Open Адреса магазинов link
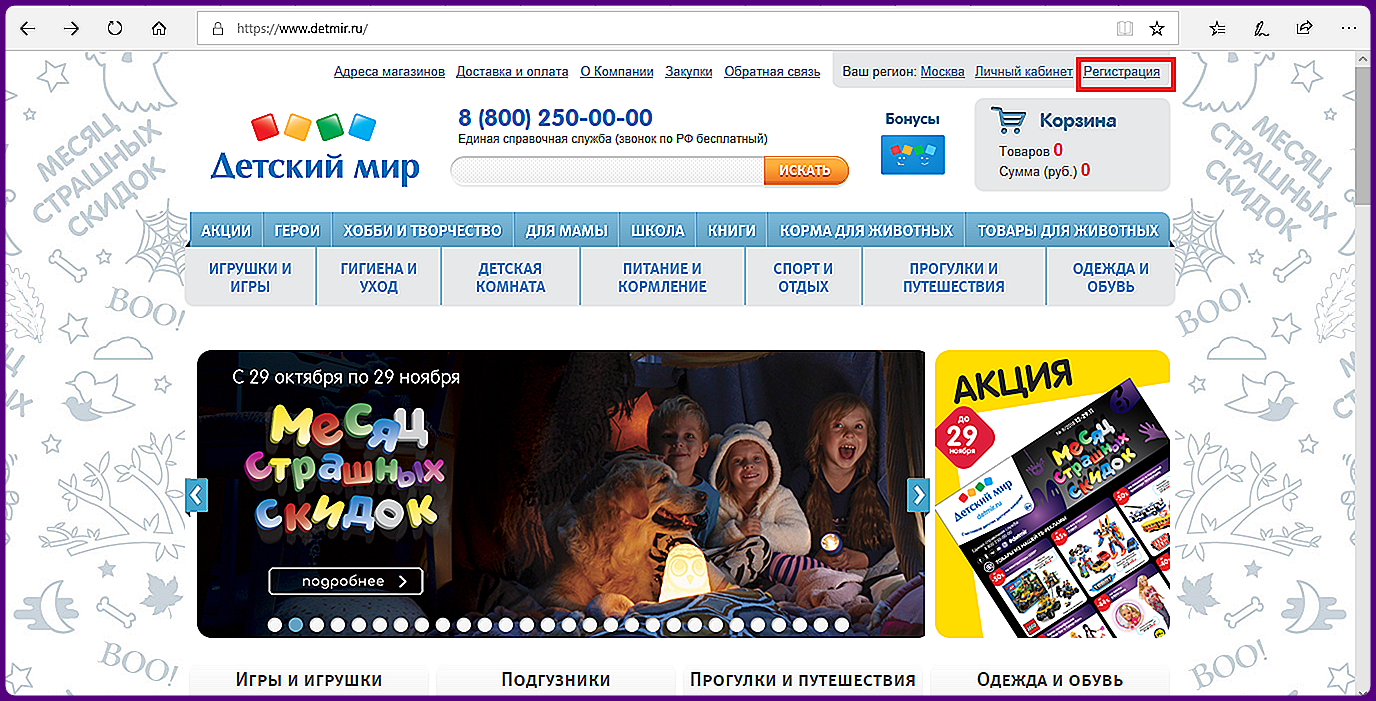1376x701 pixels. [389, 72]
